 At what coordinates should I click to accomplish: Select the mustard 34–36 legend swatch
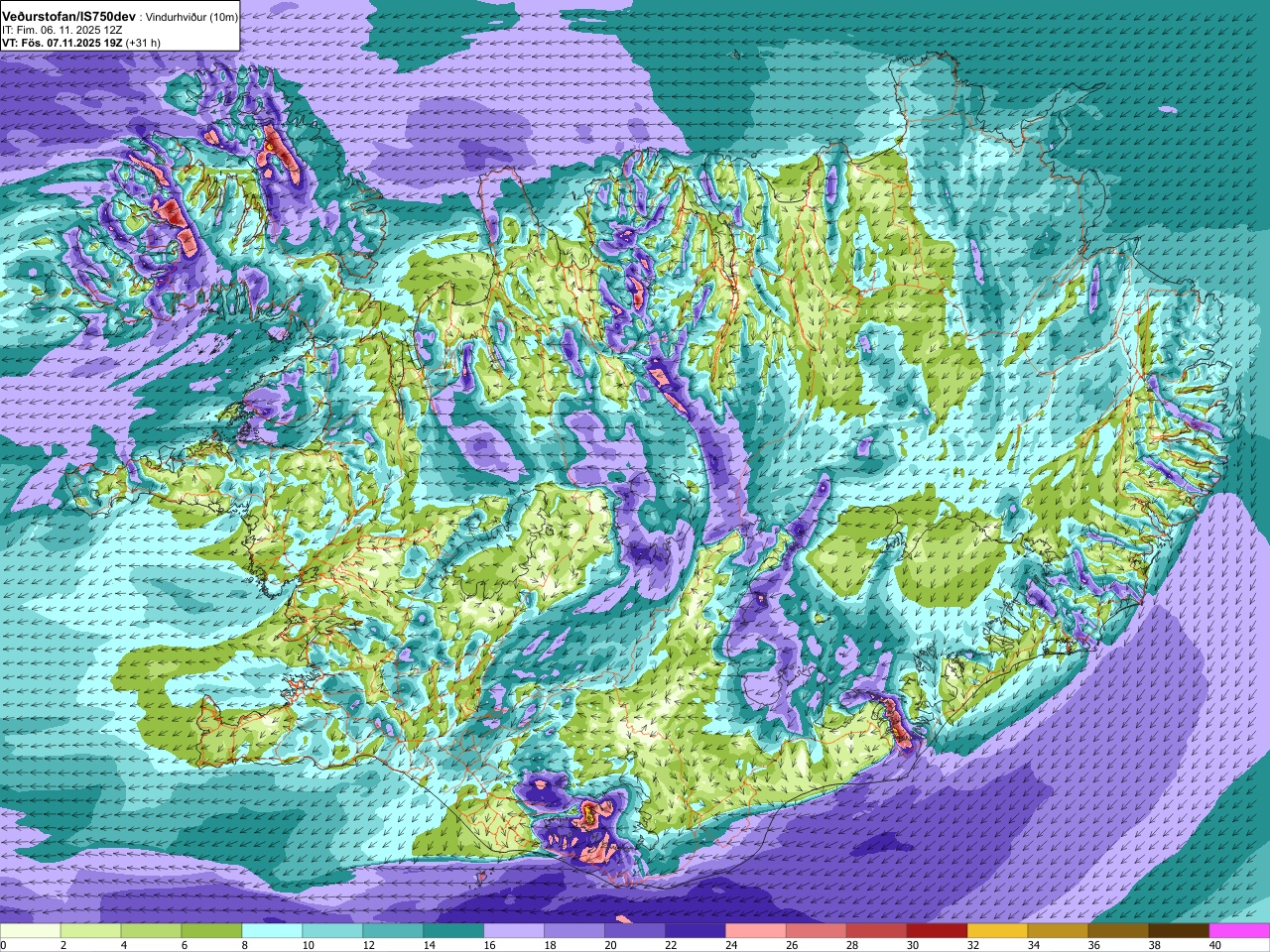click(x=1059, y=931)
